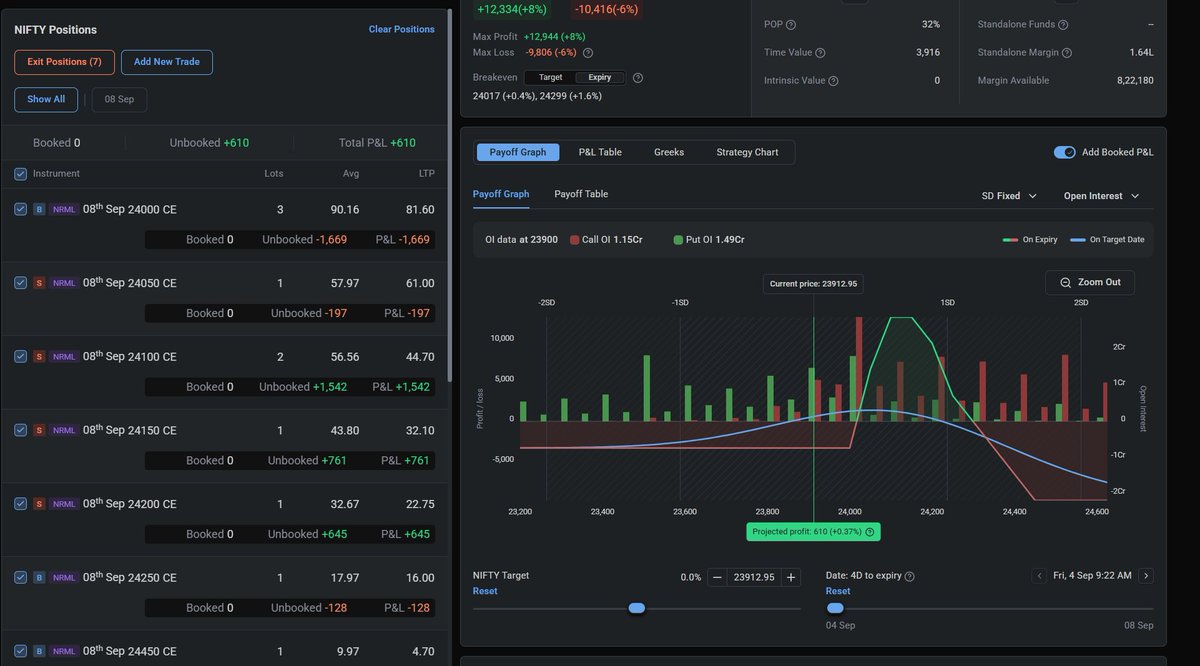Open Open Interest dropdown
Viewport: 1200px width, 666px height.
1101,196
